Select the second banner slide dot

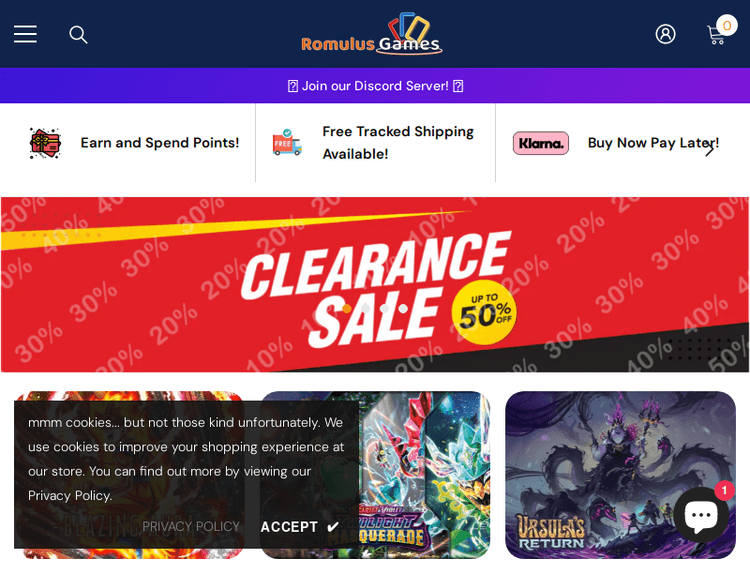[x=366, y=309]
